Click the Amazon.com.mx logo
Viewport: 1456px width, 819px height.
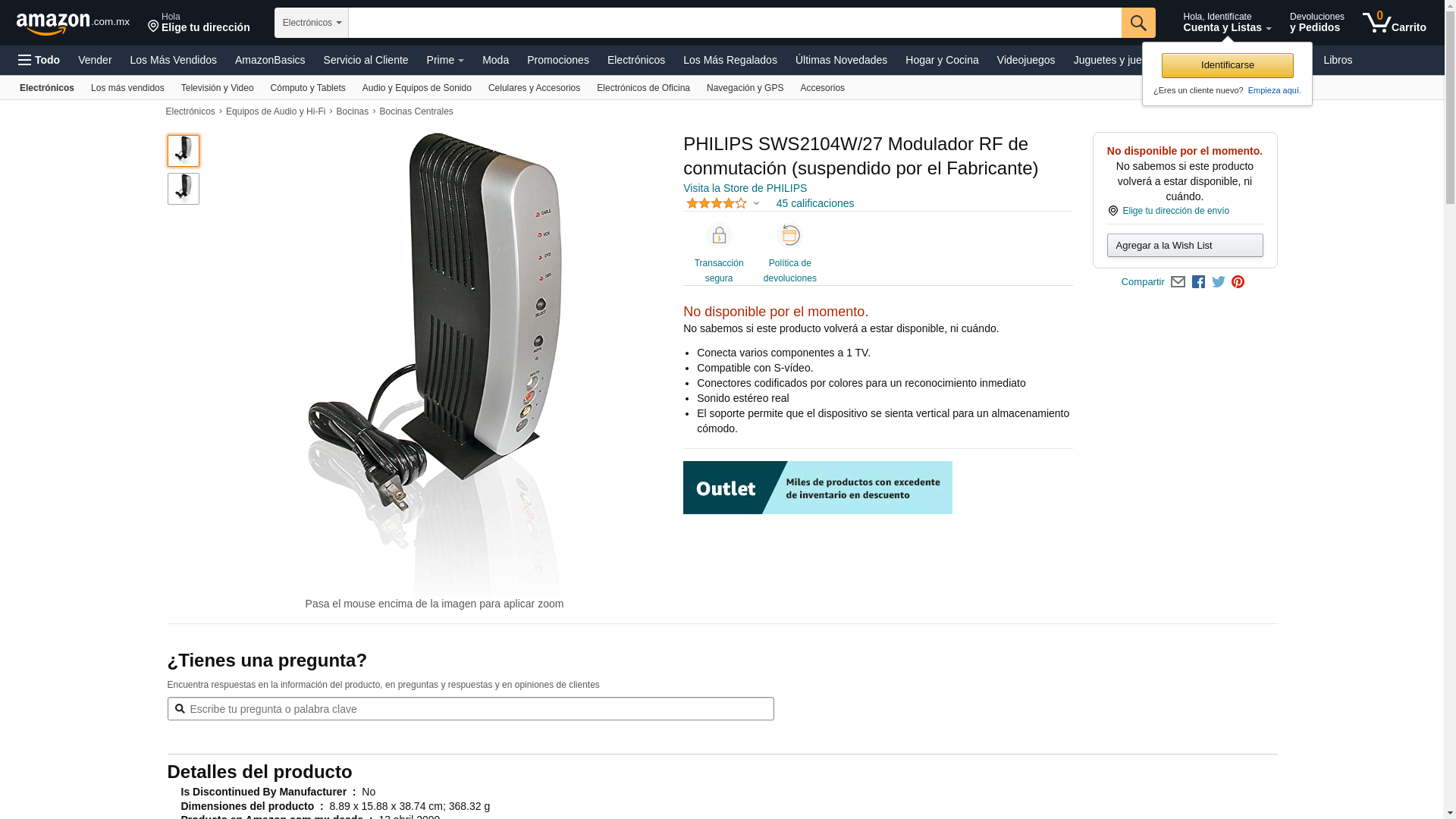[73, 24]
